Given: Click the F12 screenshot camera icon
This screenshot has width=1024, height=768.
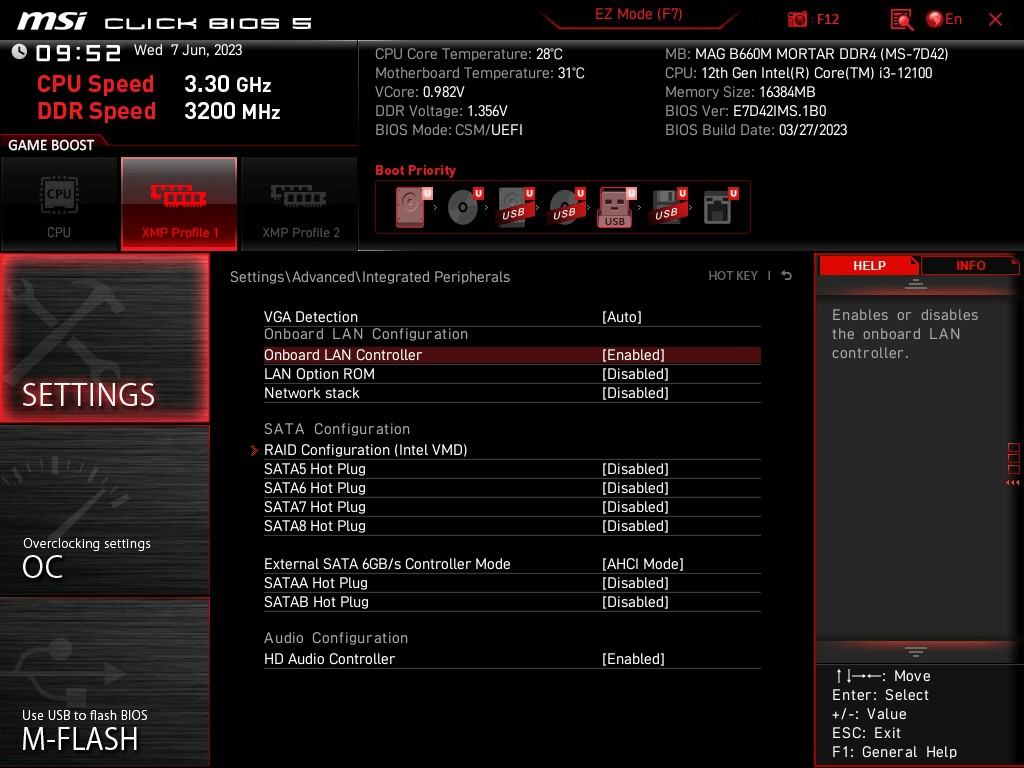Looking at the screenshot, I should [797, 20].
